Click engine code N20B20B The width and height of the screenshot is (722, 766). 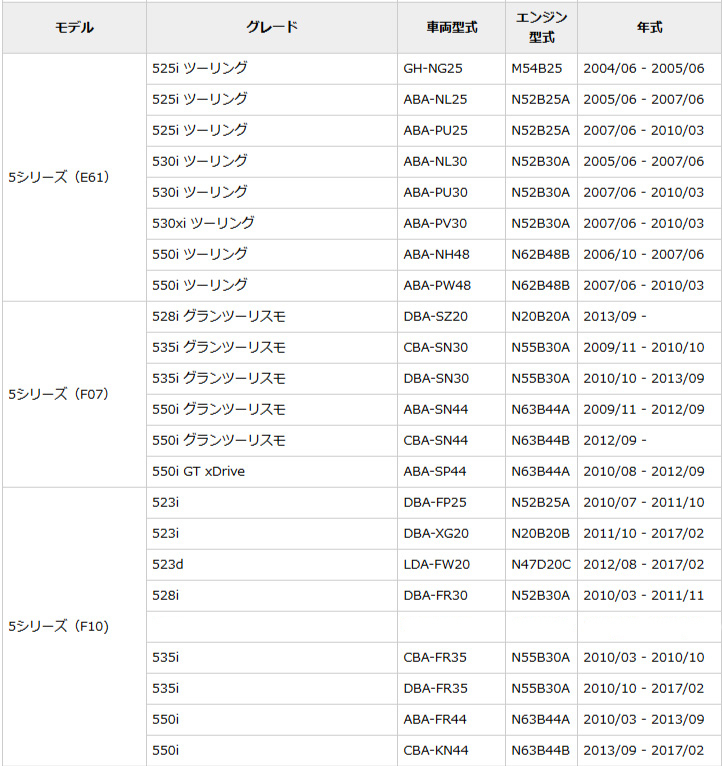click(541, 533)
